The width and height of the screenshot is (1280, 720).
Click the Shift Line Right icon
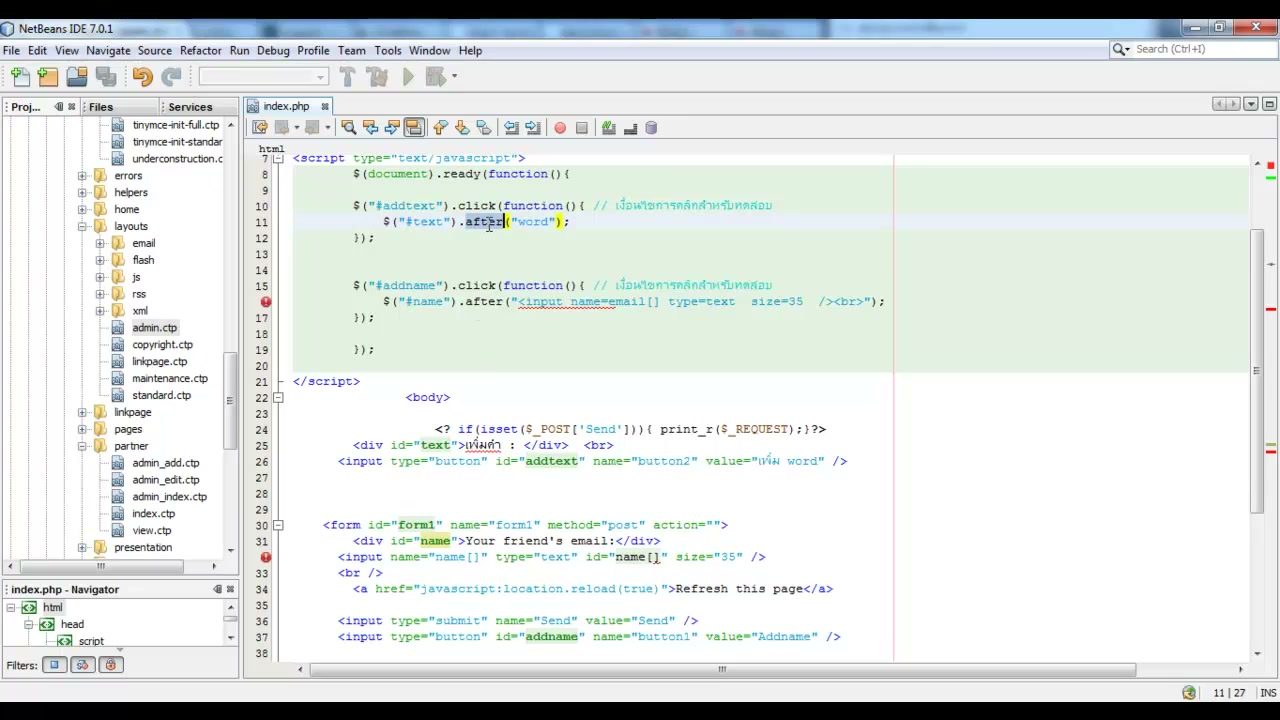tap(533, 128)
